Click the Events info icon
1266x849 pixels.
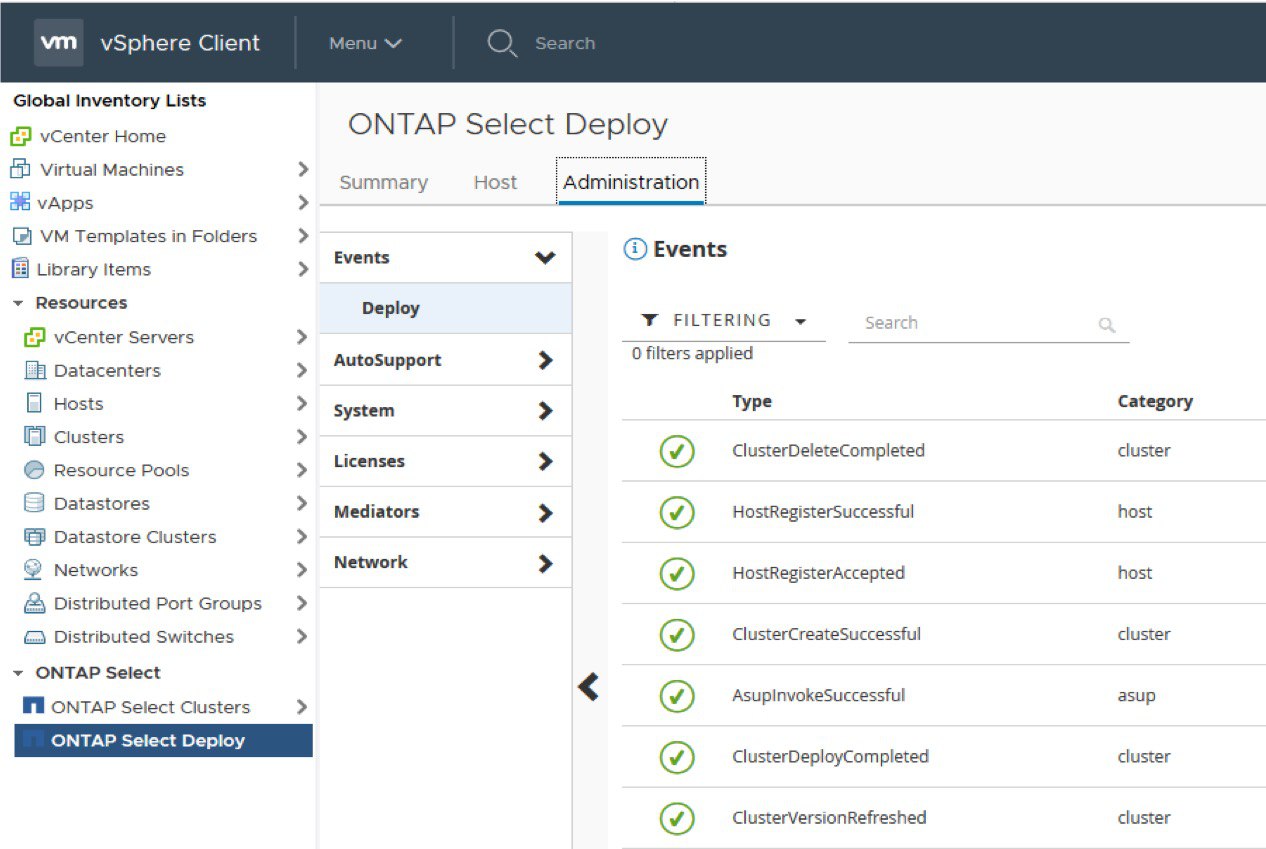pos(635,249)
